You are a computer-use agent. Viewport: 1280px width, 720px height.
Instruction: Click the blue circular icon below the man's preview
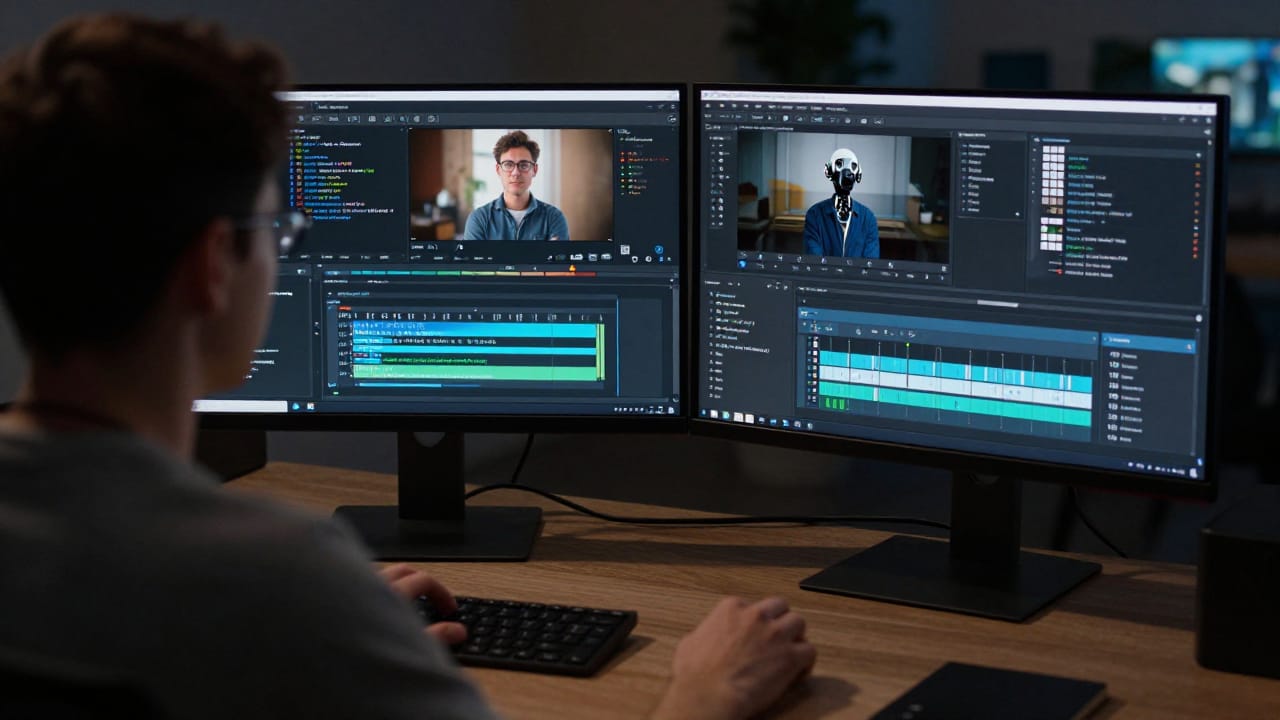pyautogui.click(x=659, y=250)
